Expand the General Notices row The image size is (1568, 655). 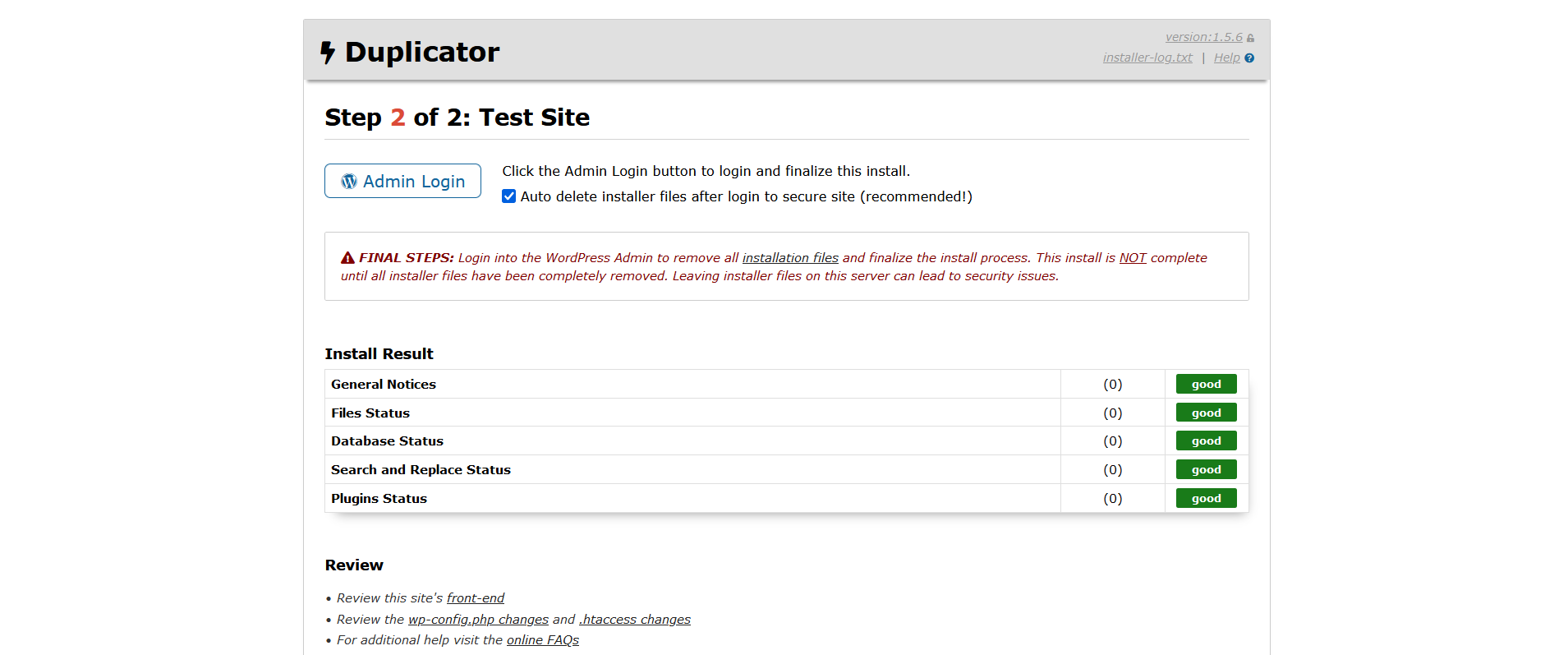[x=787, y=384]
